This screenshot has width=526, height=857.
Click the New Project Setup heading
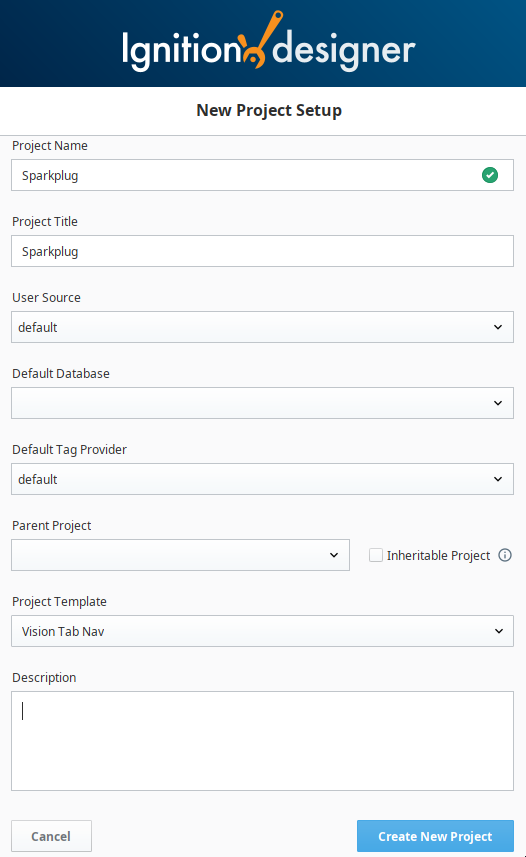(269, 110)
